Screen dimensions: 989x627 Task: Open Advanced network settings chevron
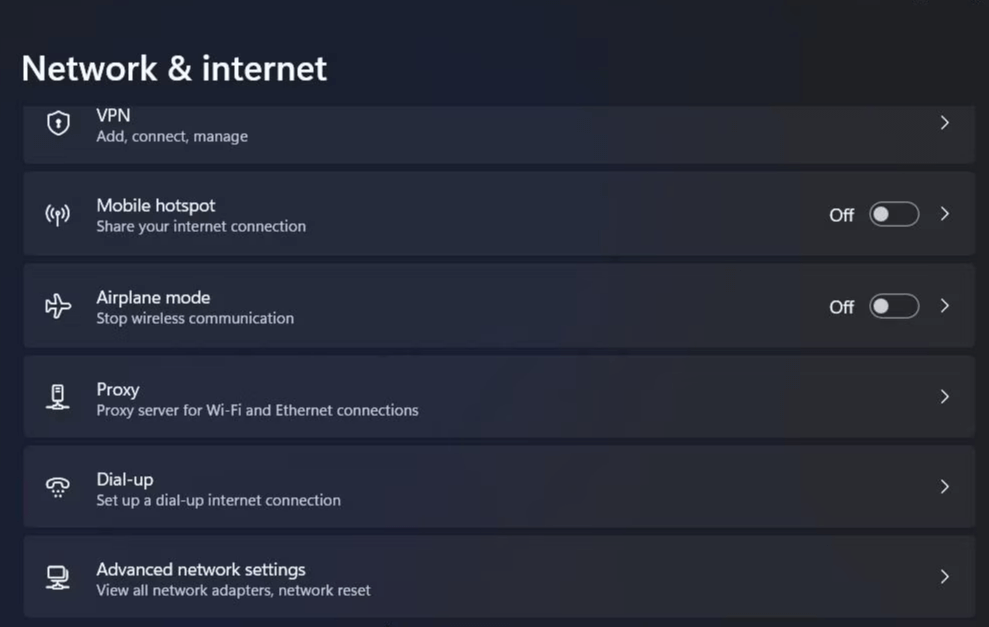[x=944, y=577]
